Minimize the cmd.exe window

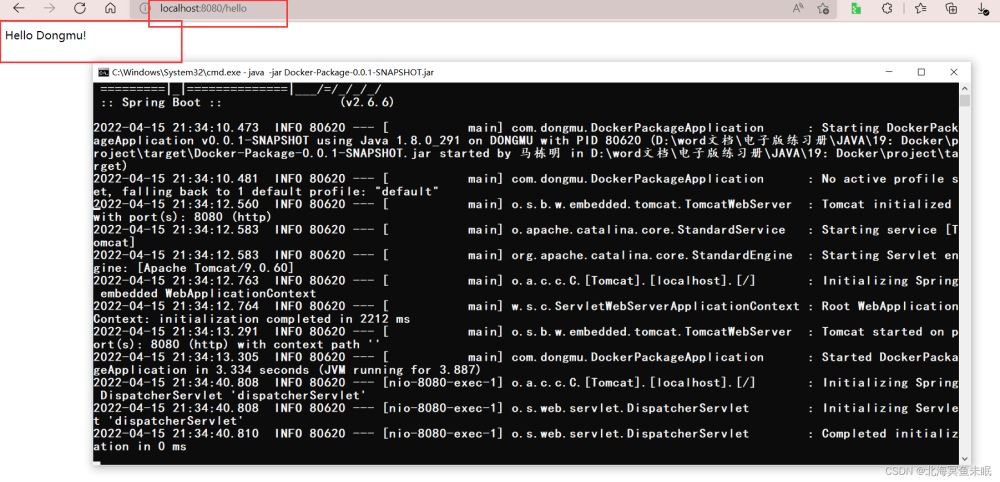(x=890, y=72)
